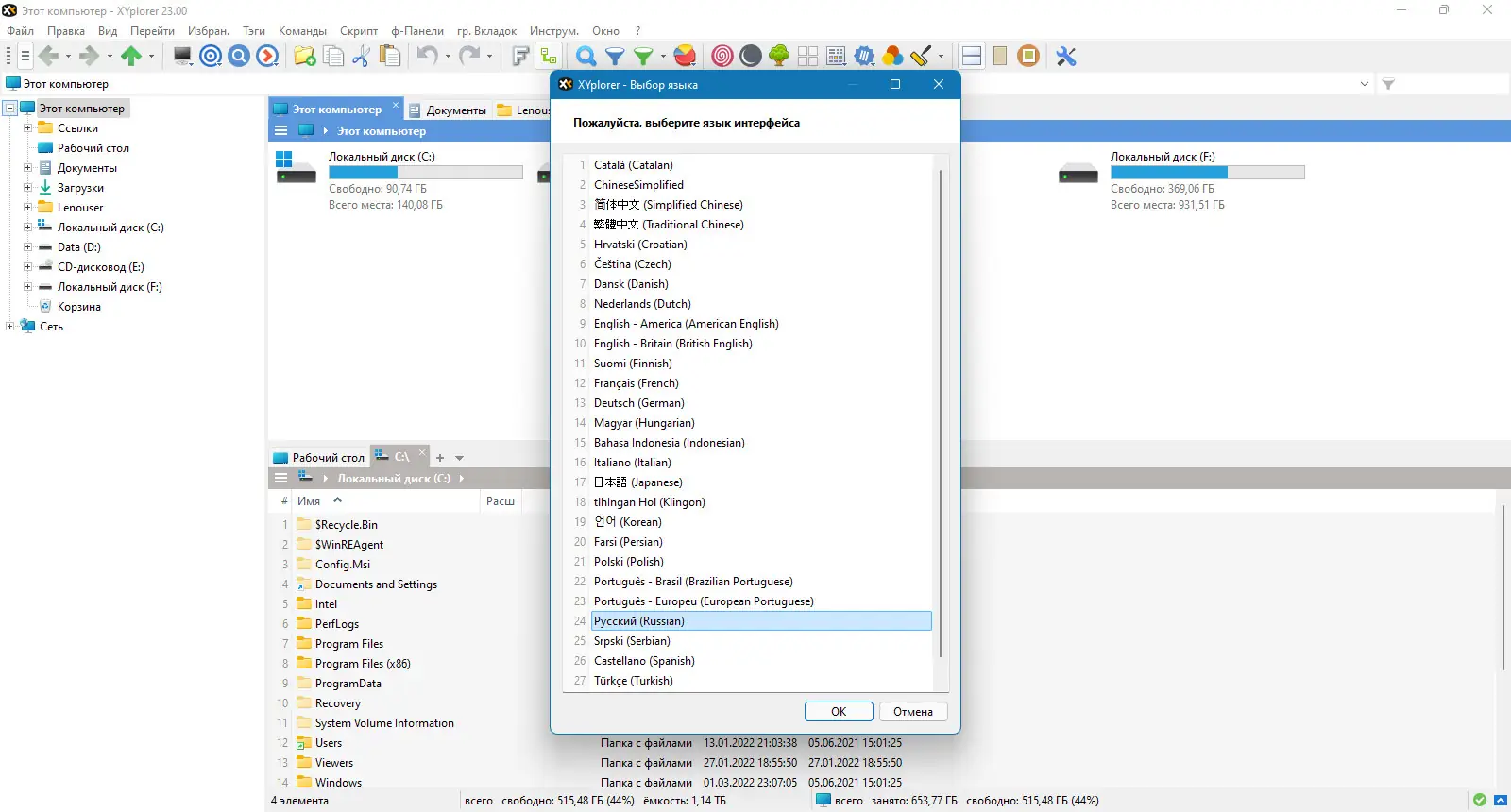
Task: Click the green tree toolbar icon
Action: pyautogui.click(x=779, y=57)
